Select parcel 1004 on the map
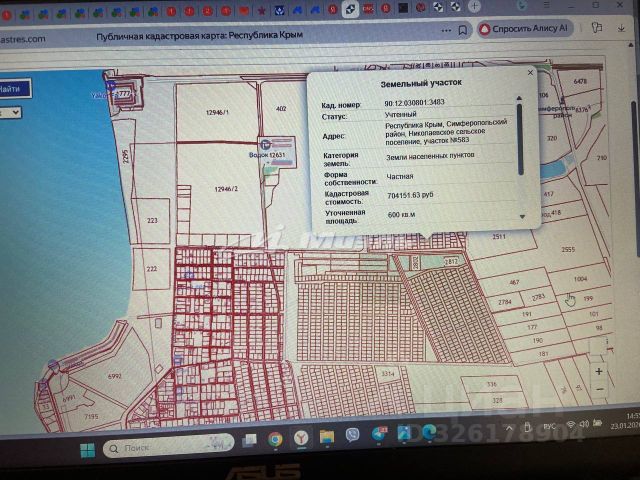640x480 pixels. 580,279
